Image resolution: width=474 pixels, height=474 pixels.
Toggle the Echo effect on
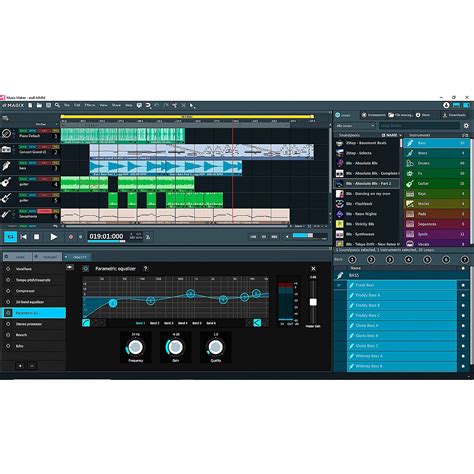tap(8, 346)
